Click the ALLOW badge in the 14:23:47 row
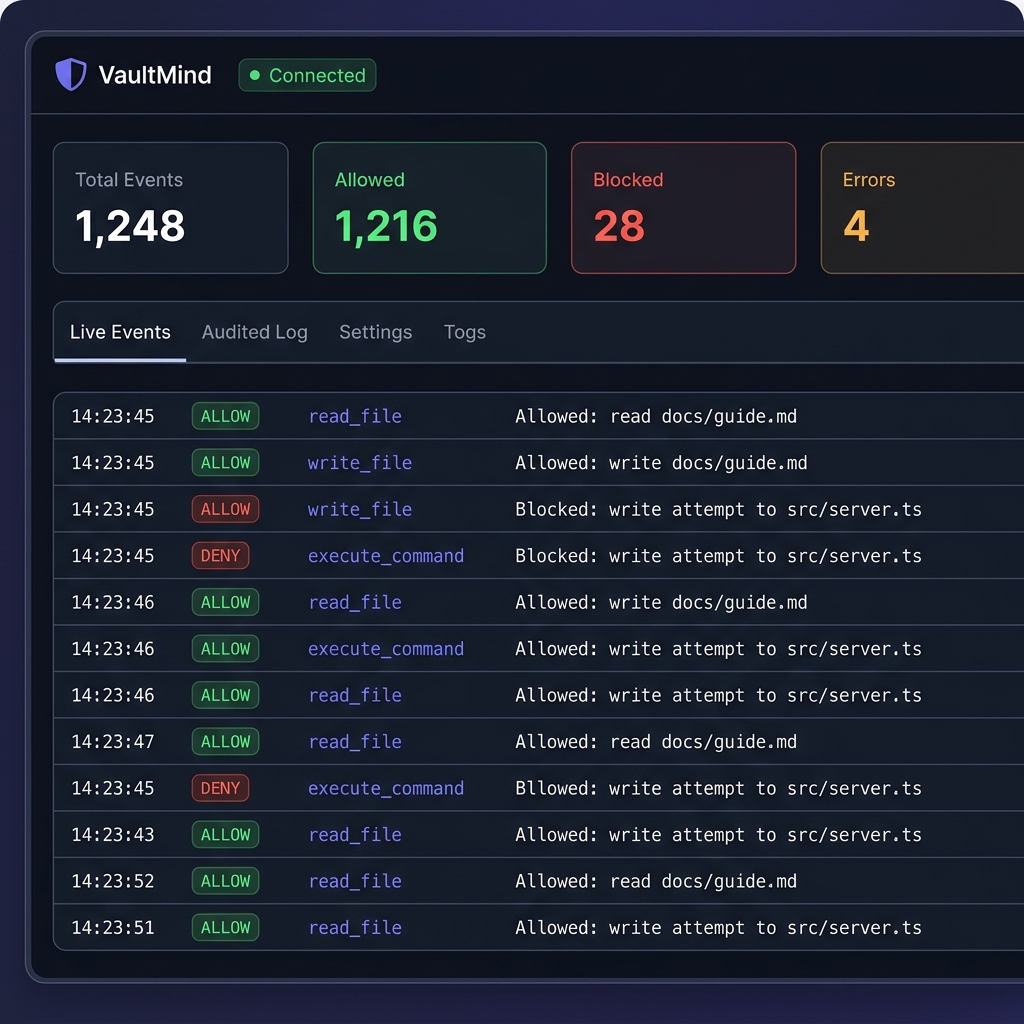The width and height of the screenshot is (1024, 1024). click(x=225, y=742)
